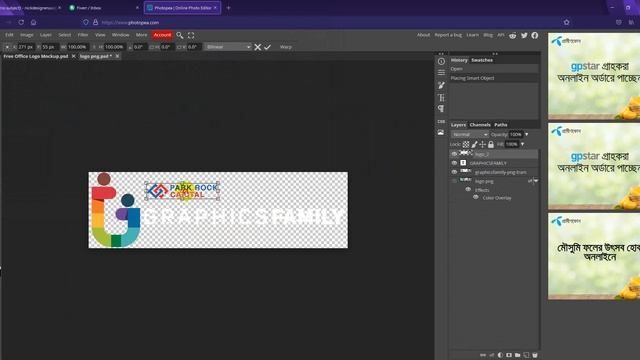640x360 pixels.
Task: Hide the graphicsfamily-png layer
Action: coord(454,172)
